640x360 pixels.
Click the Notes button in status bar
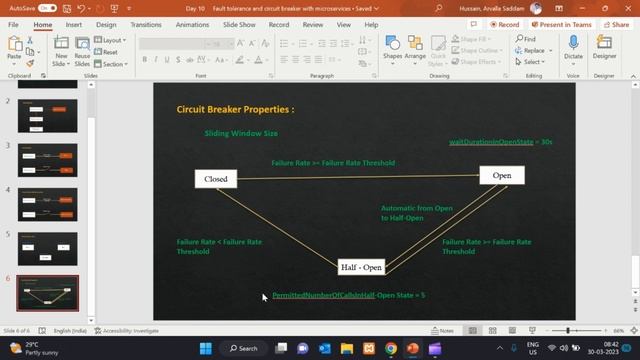[x=442, y=331]
